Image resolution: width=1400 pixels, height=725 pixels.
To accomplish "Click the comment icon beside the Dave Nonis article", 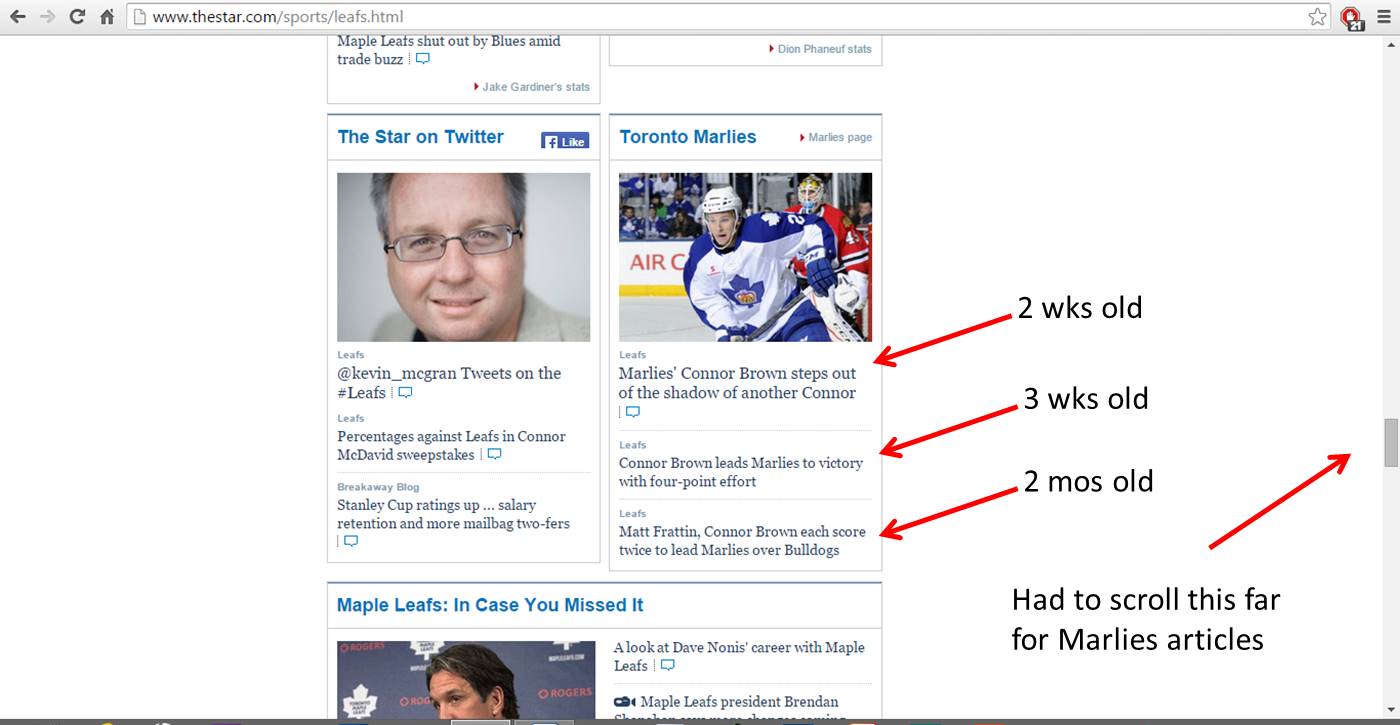I will point(667,666).
